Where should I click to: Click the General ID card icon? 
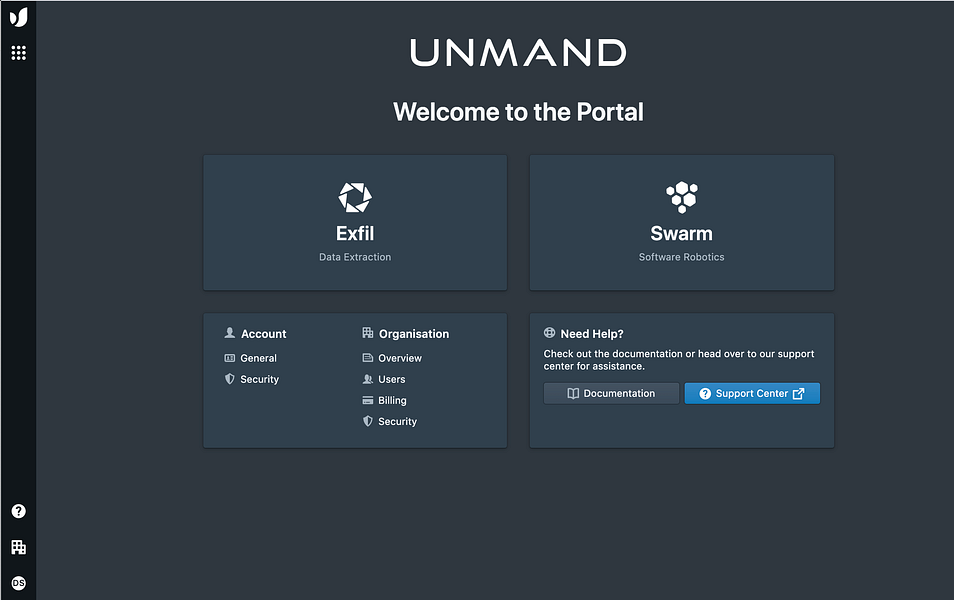229,358
